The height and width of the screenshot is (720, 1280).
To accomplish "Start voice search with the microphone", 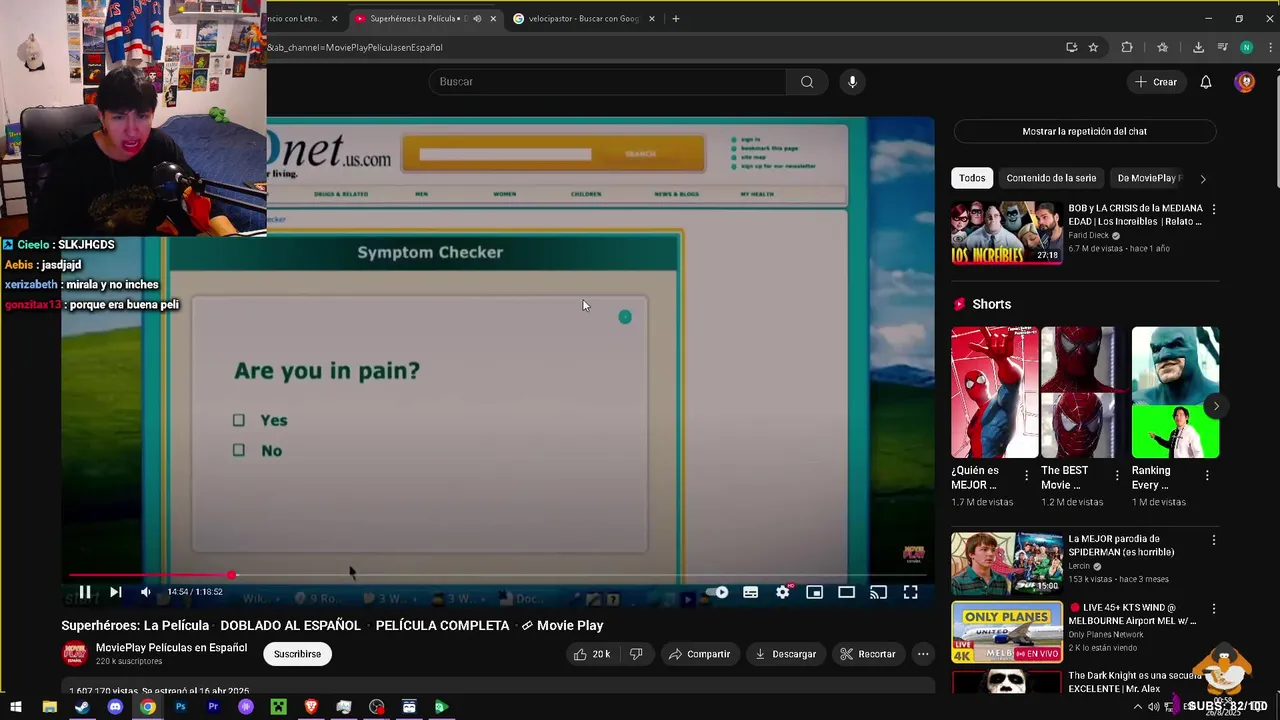I will point(852,82).
